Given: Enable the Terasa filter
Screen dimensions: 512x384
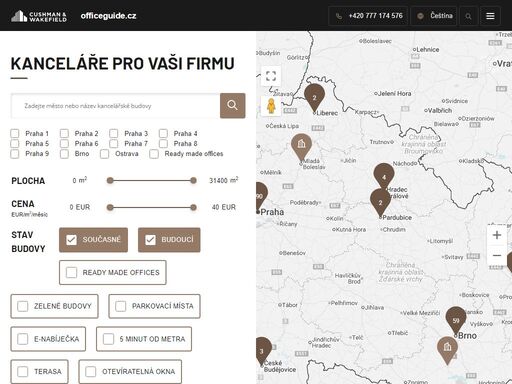Looking at the screenshot, I should click(x=39, y=371).
